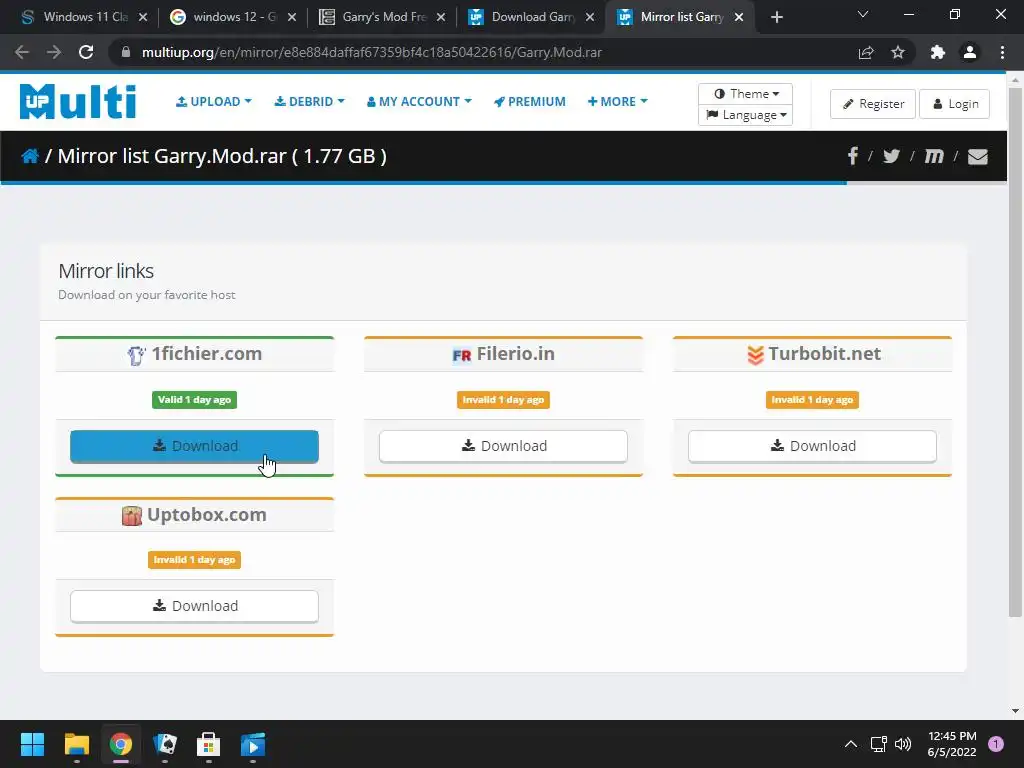Click Filerio.in Invalid 1 day ago badge

(504, 400)
